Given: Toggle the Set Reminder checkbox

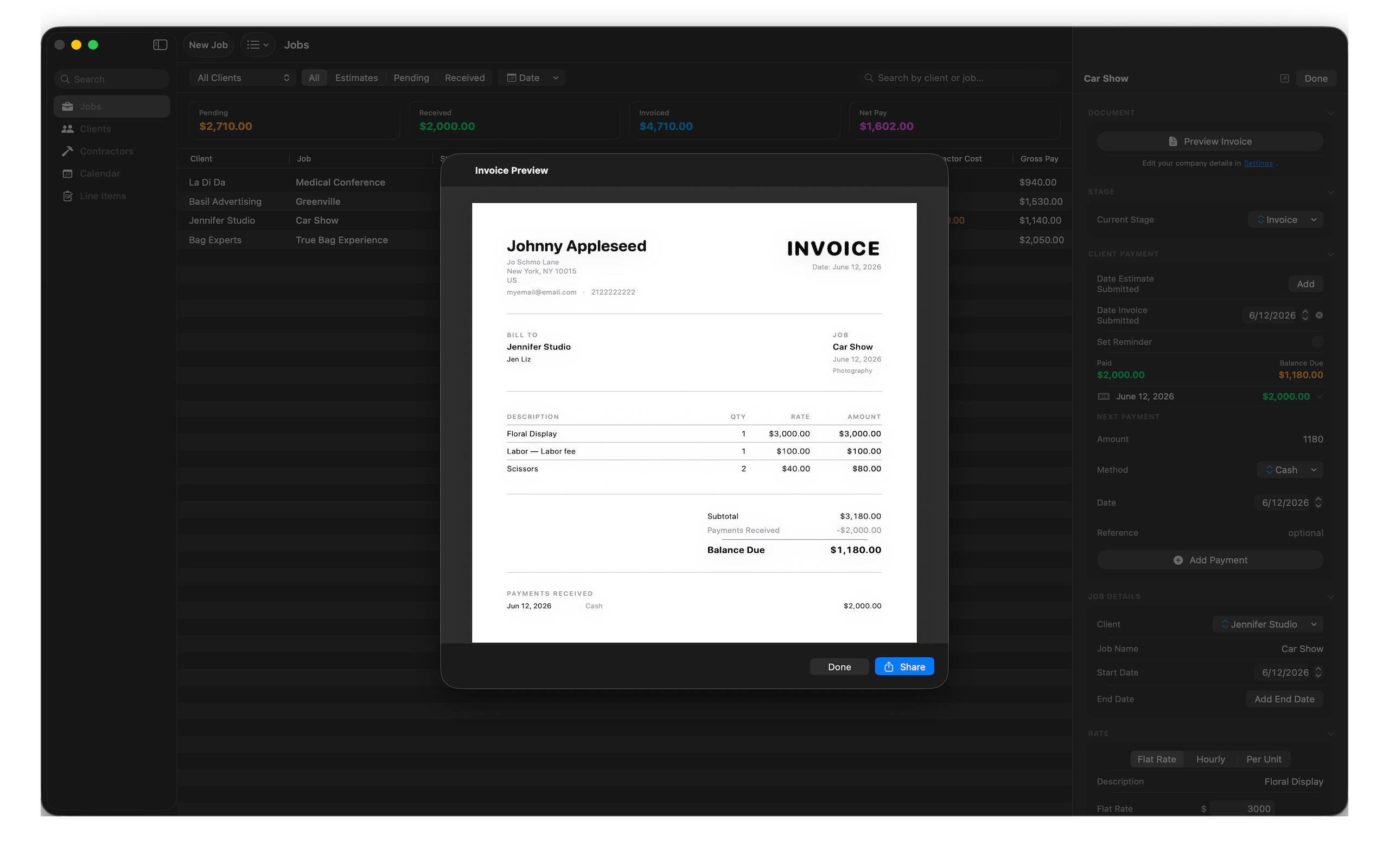Looking at the screenshot, I should pyautogui.click(x=1317, y=342).
